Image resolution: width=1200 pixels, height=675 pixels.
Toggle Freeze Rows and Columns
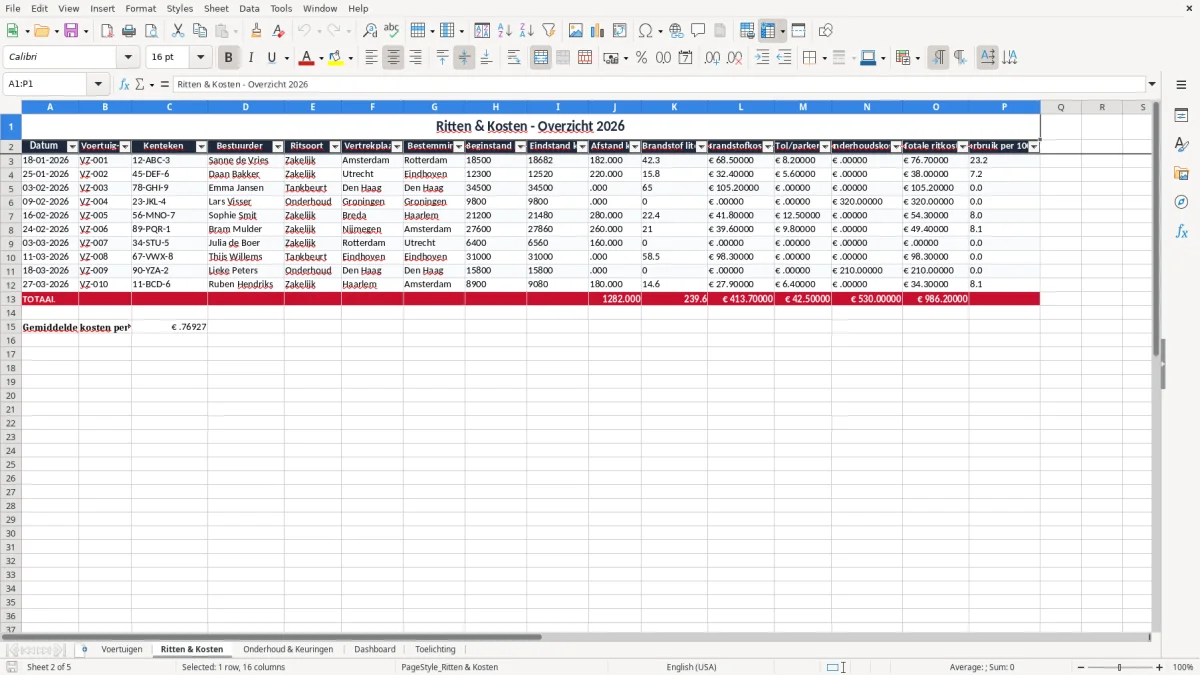768,31
